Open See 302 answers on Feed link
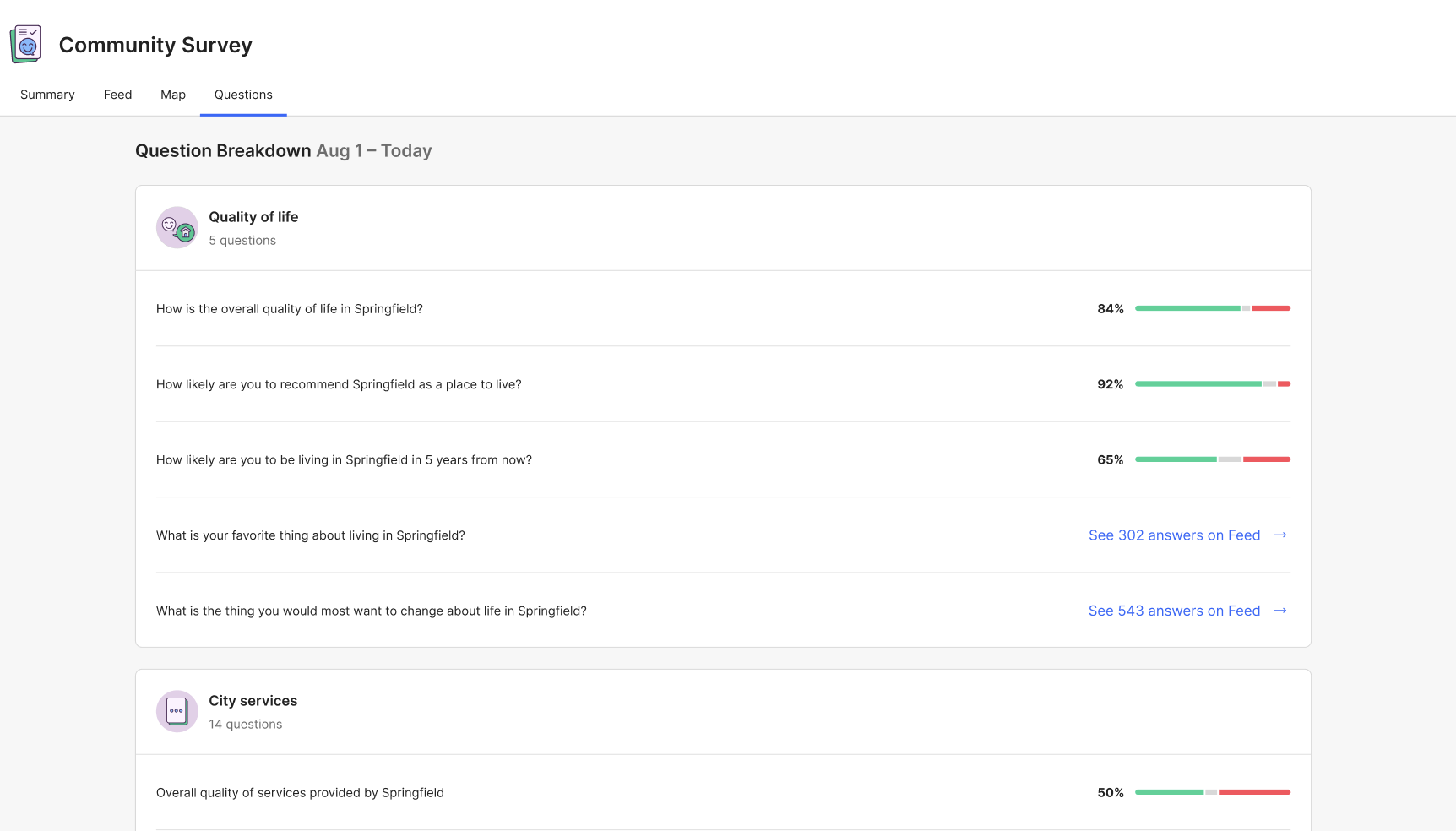Image resolution: width=1456 pixels, height=831 pixels. 1174,535
